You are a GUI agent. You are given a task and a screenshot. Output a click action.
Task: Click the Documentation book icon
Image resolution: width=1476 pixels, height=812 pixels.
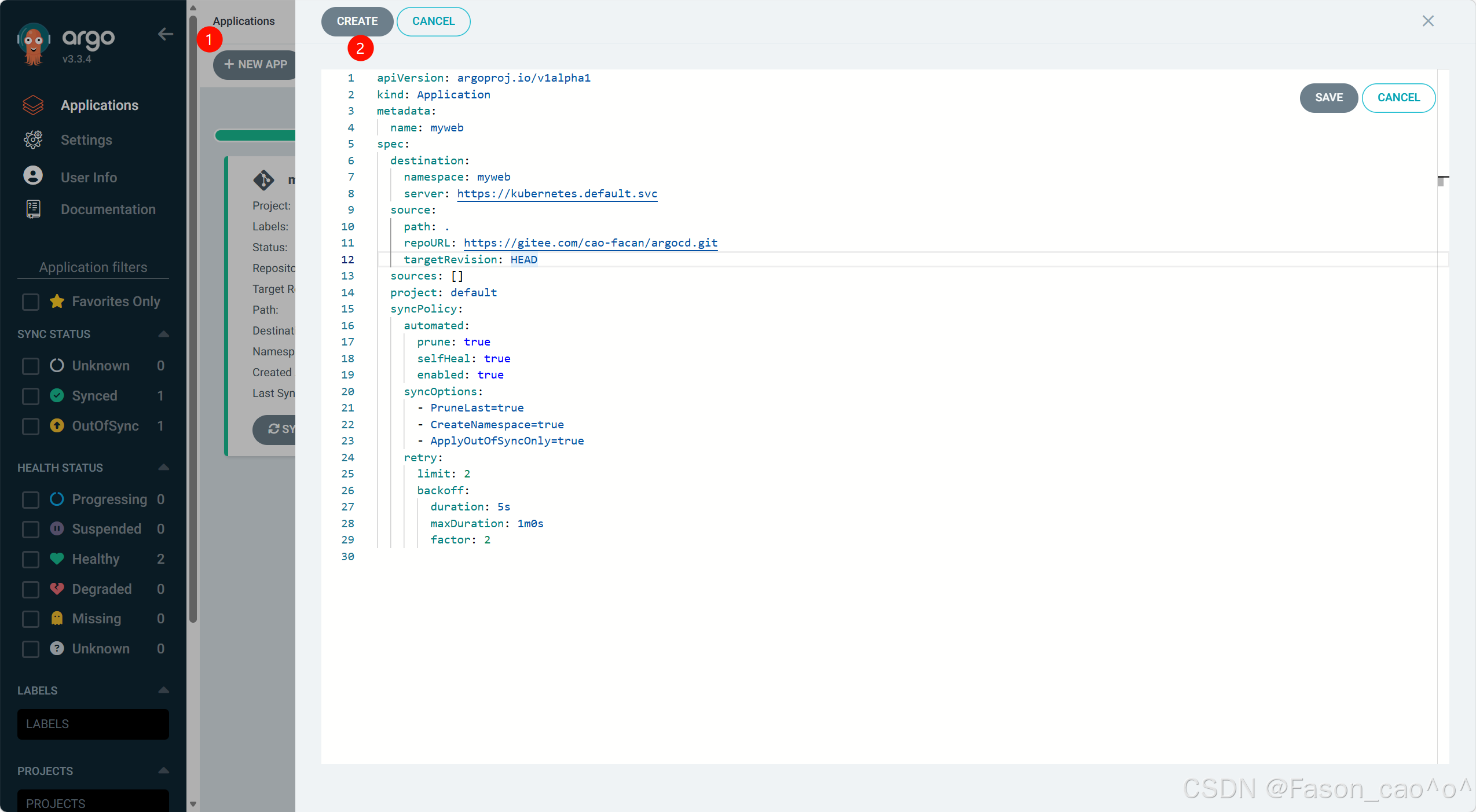pyautogui.click(x=33, y=209)
